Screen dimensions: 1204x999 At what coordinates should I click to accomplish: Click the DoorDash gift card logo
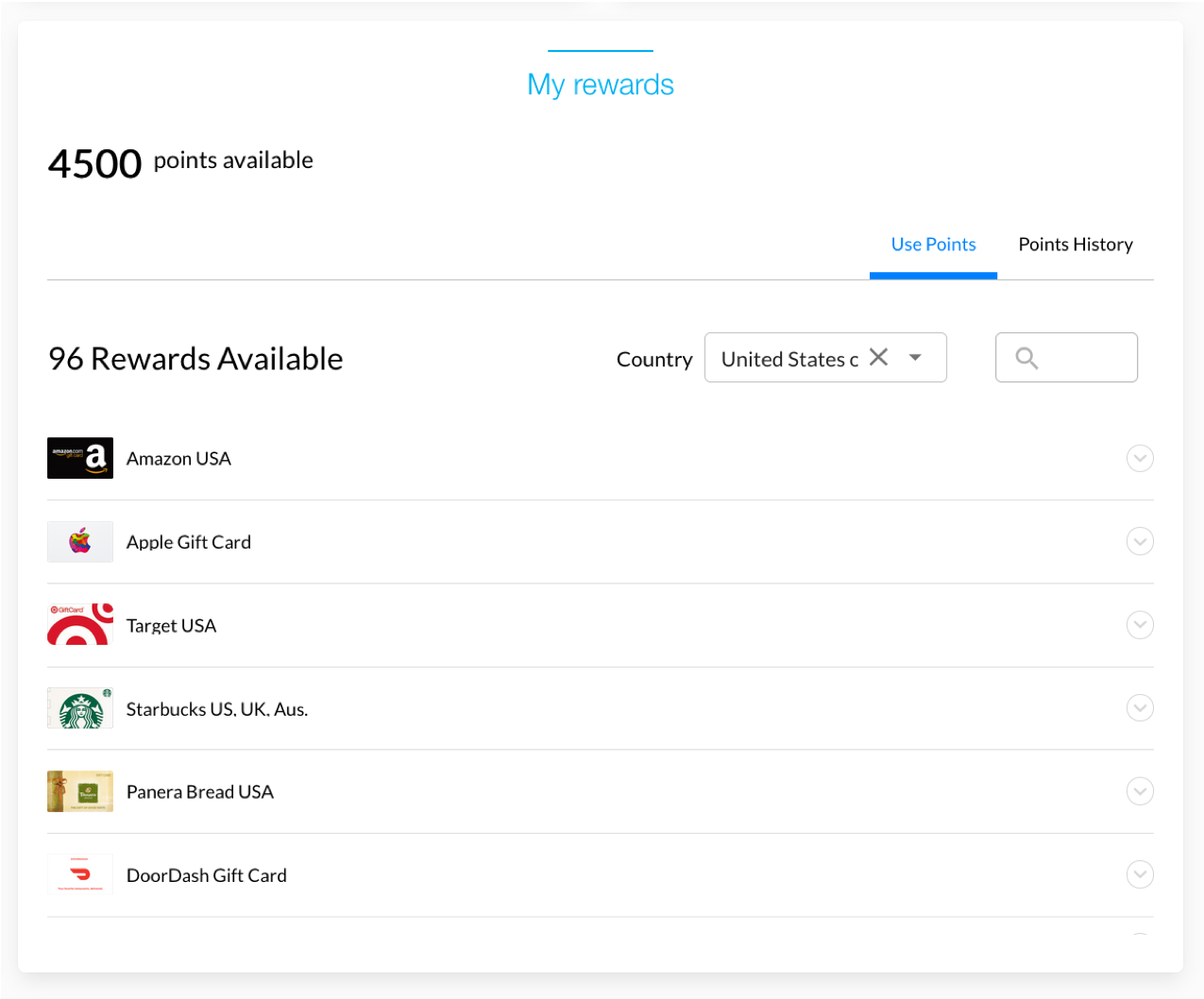80,874
